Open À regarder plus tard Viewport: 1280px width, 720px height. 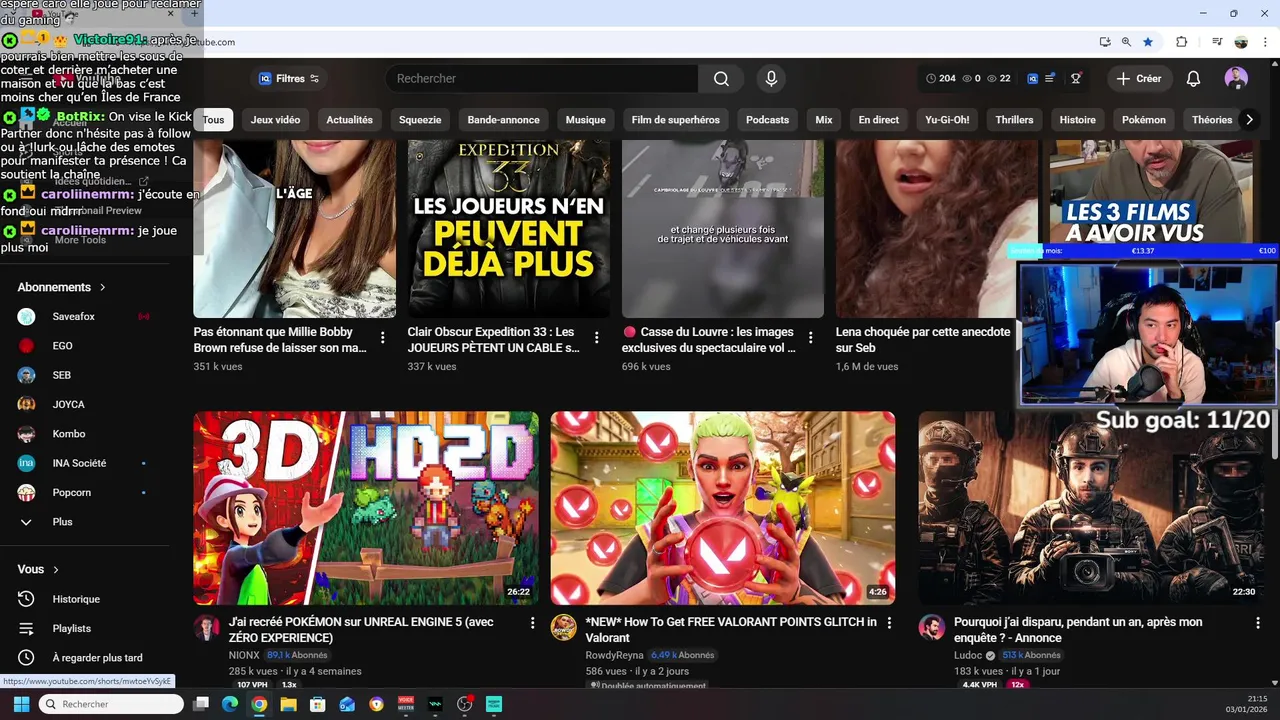95,658
